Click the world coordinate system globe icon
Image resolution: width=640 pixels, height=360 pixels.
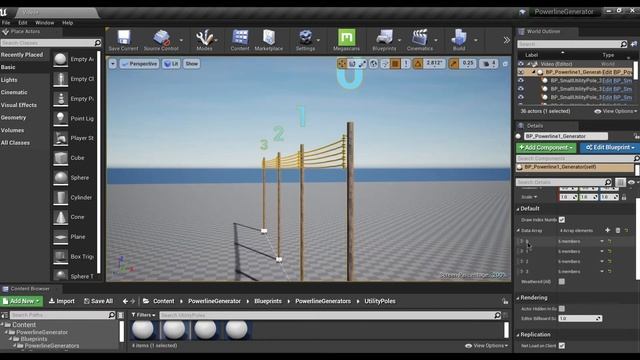pos(373,64)
